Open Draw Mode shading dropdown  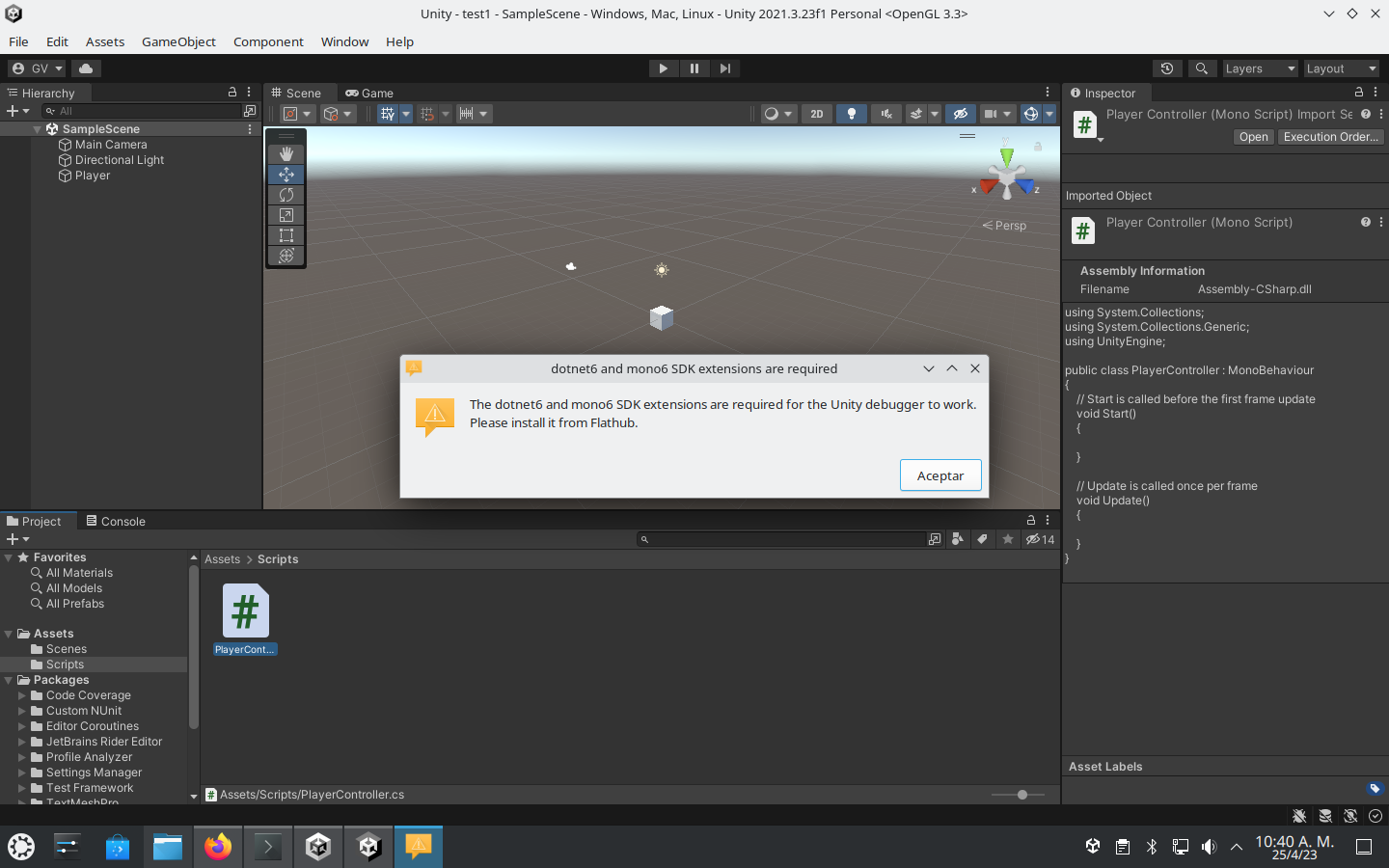[x=778, y=114]
